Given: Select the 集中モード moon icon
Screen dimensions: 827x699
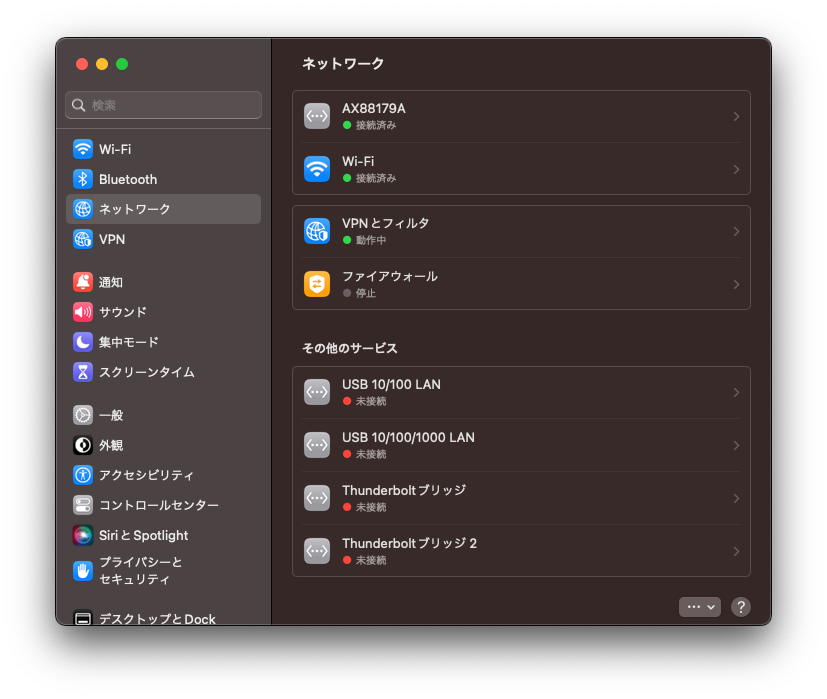Looking at the screenshot, I should tap(83, 341).
